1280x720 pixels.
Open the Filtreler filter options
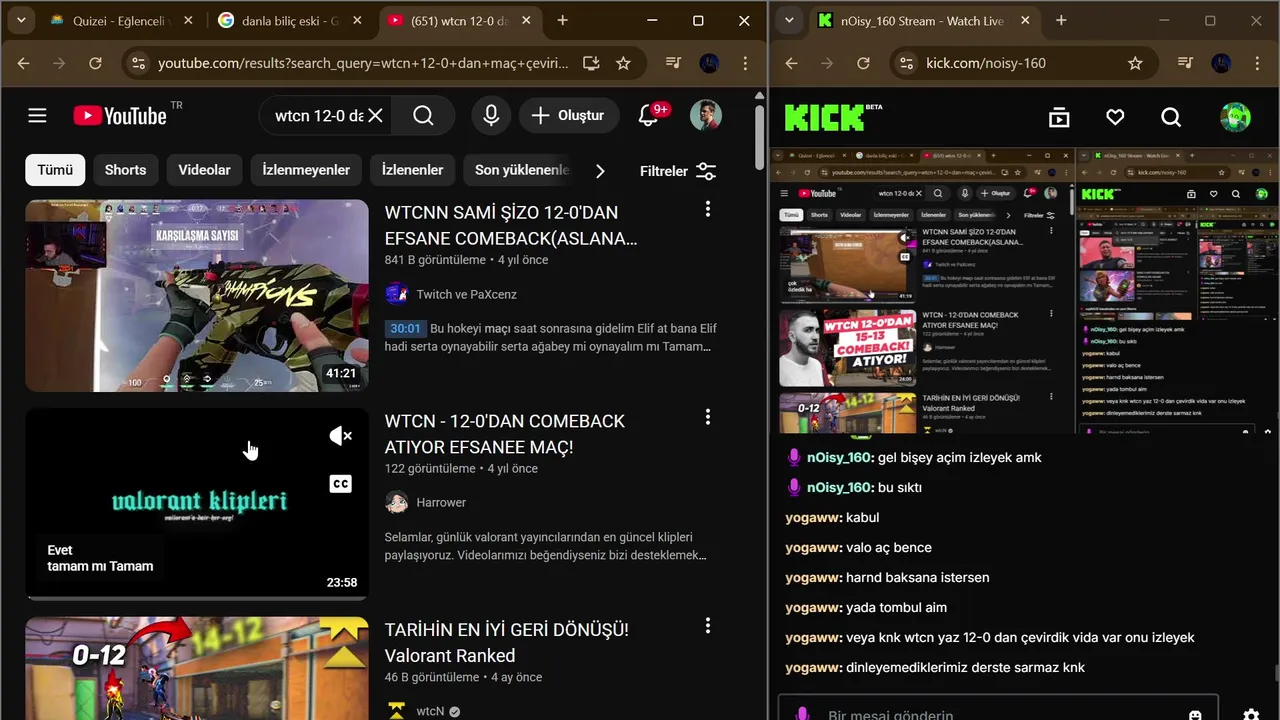(x=678, y=171)
